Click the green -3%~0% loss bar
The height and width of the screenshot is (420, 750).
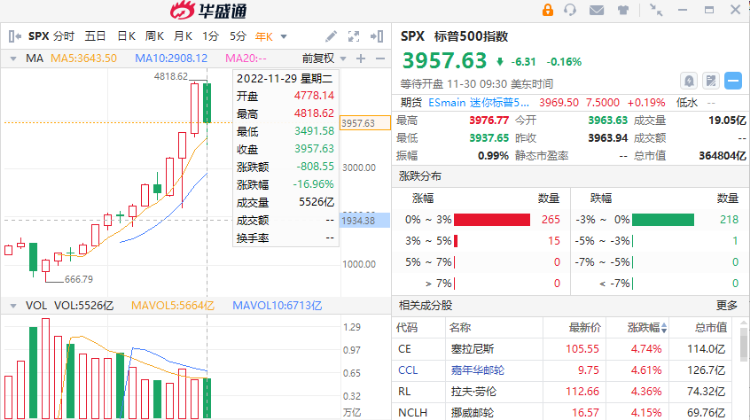663,220
